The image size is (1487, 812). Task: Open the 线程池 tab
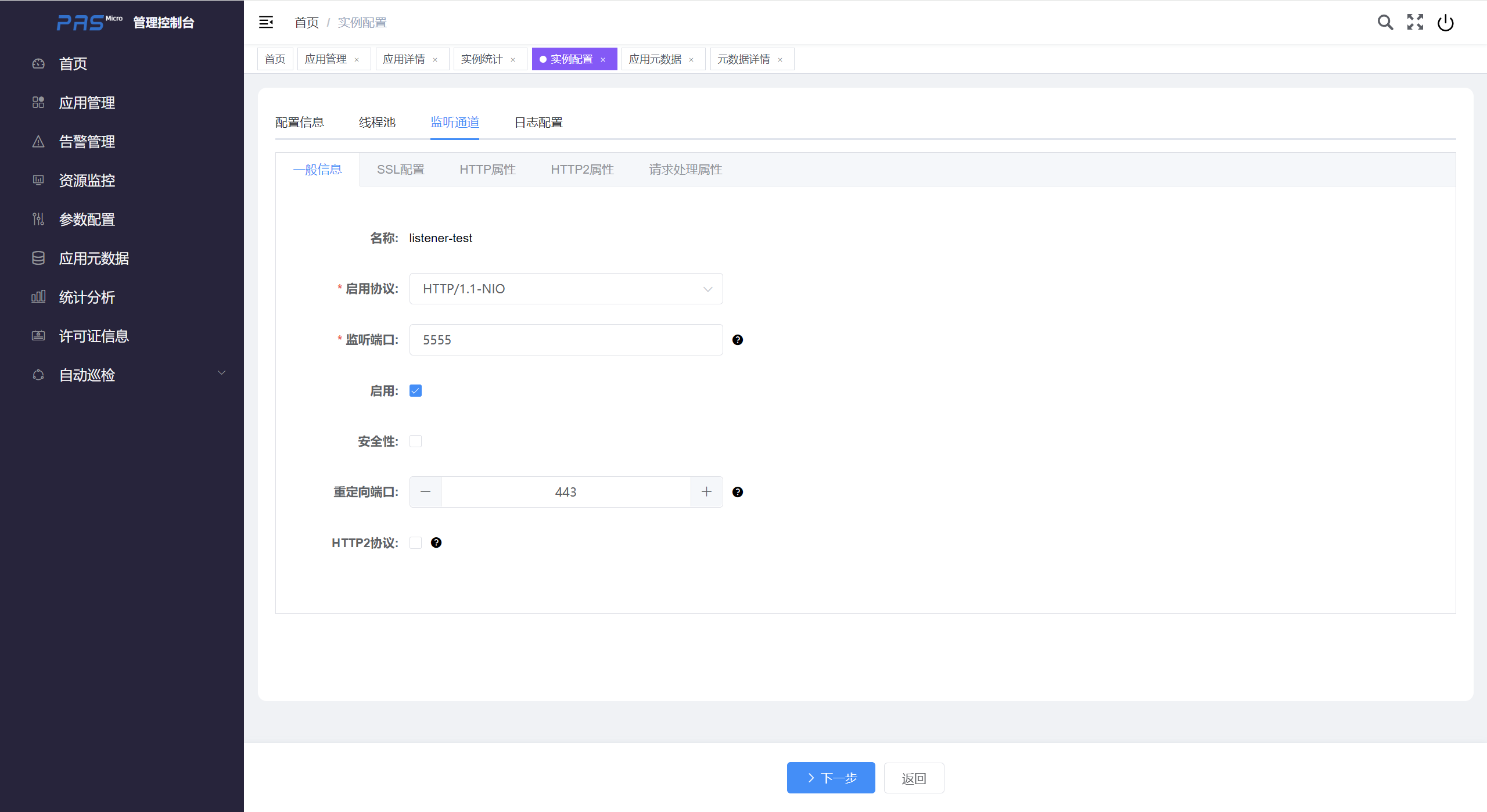[x=377, y=123]
